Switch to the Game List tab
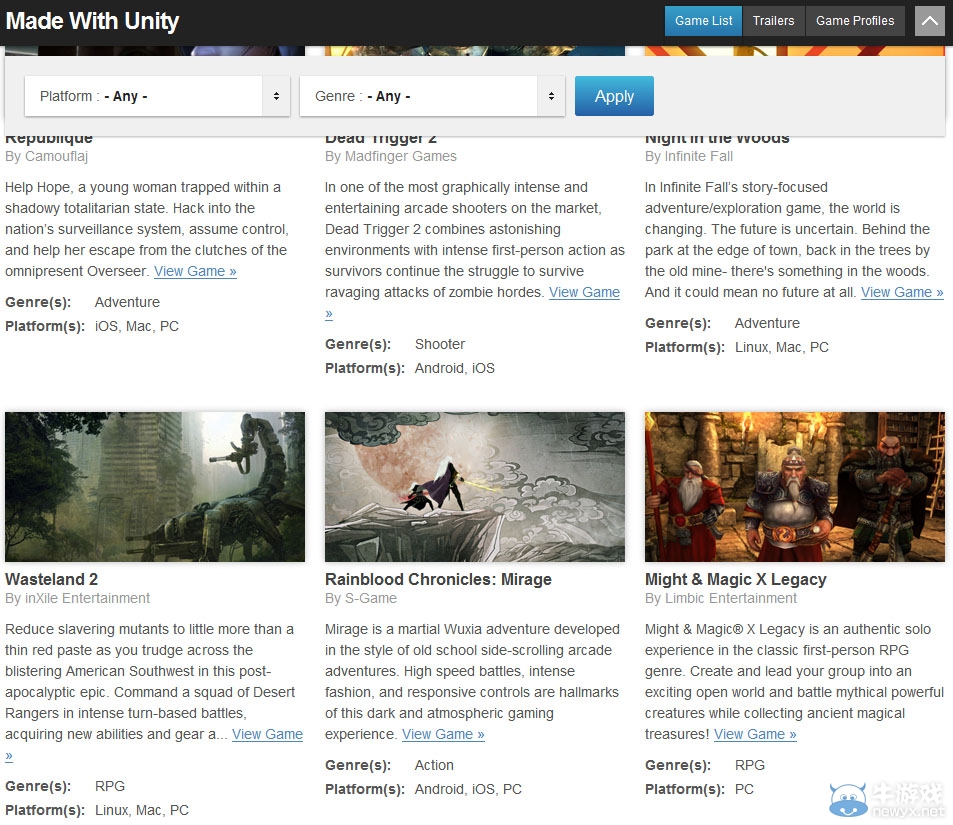 703,21
